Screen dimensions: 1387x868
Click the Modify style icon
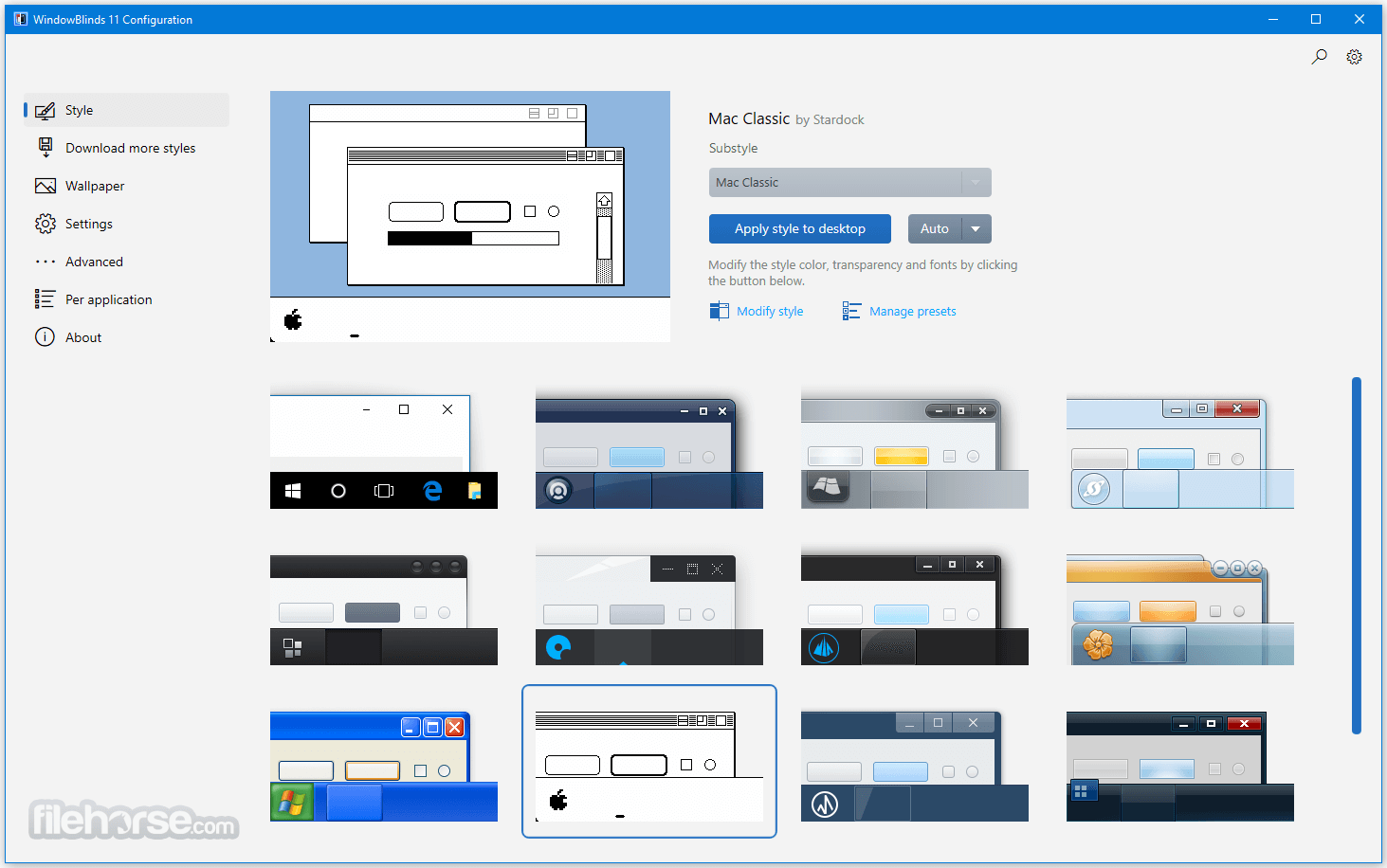click(720, 311)
